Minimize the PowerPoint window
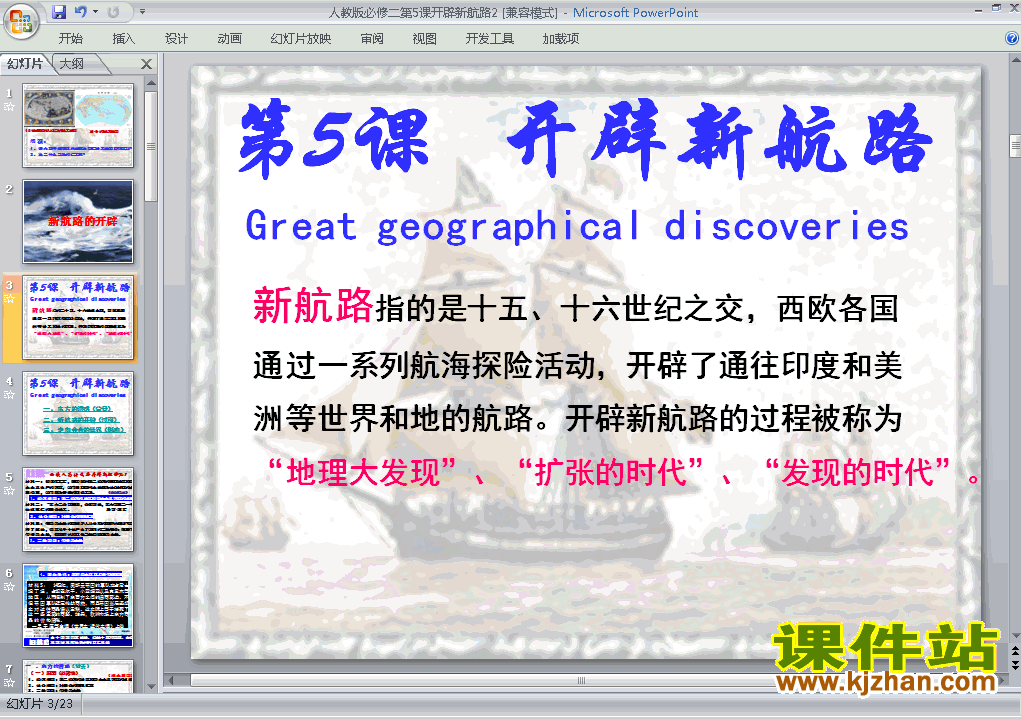 [979, 9]
